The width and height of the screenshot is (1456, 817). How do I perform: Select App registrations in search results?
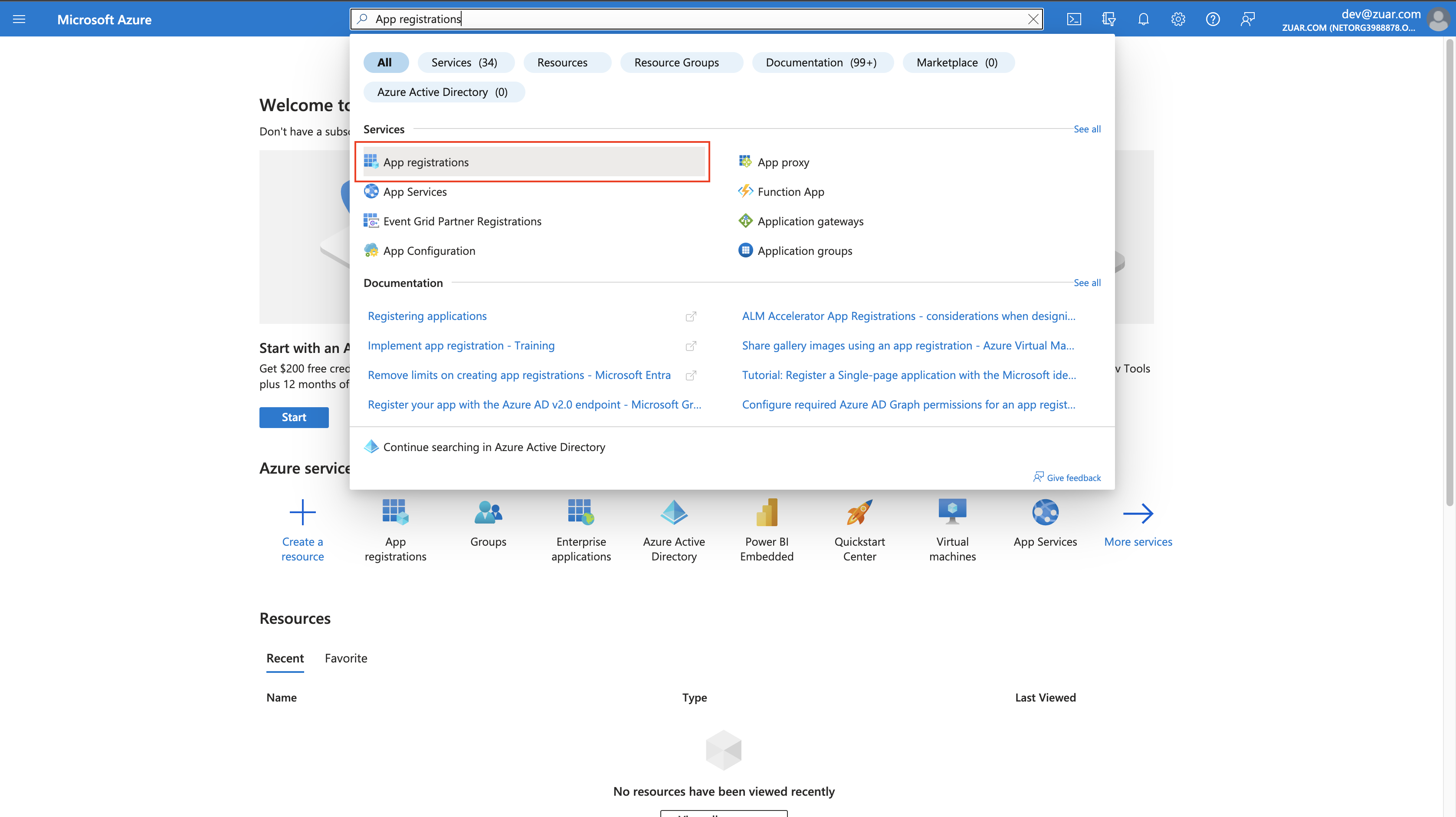coord(534,161)
